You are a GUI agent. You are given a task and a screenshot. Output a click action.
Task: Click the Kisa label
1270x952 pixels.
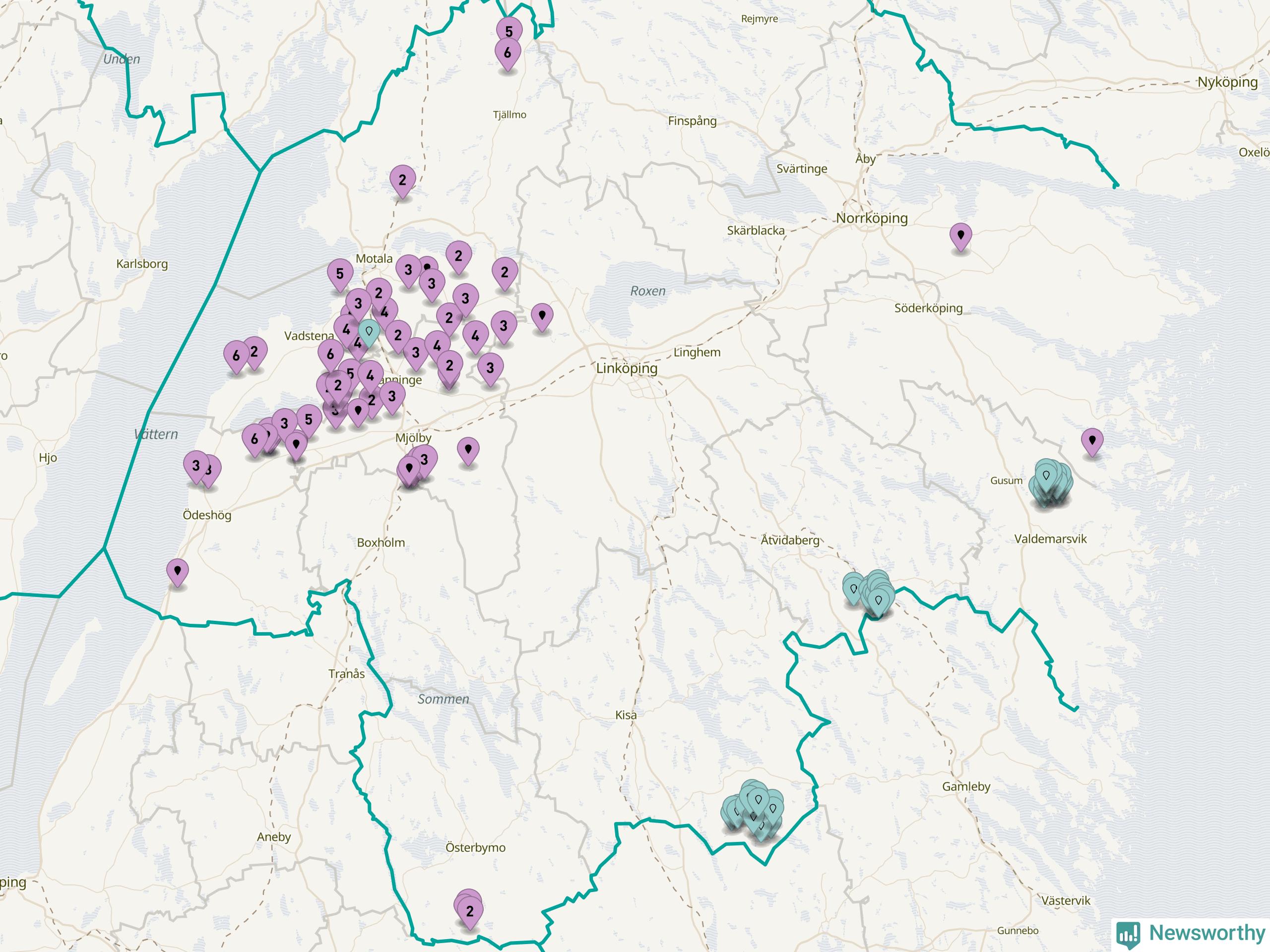(625, 715)
